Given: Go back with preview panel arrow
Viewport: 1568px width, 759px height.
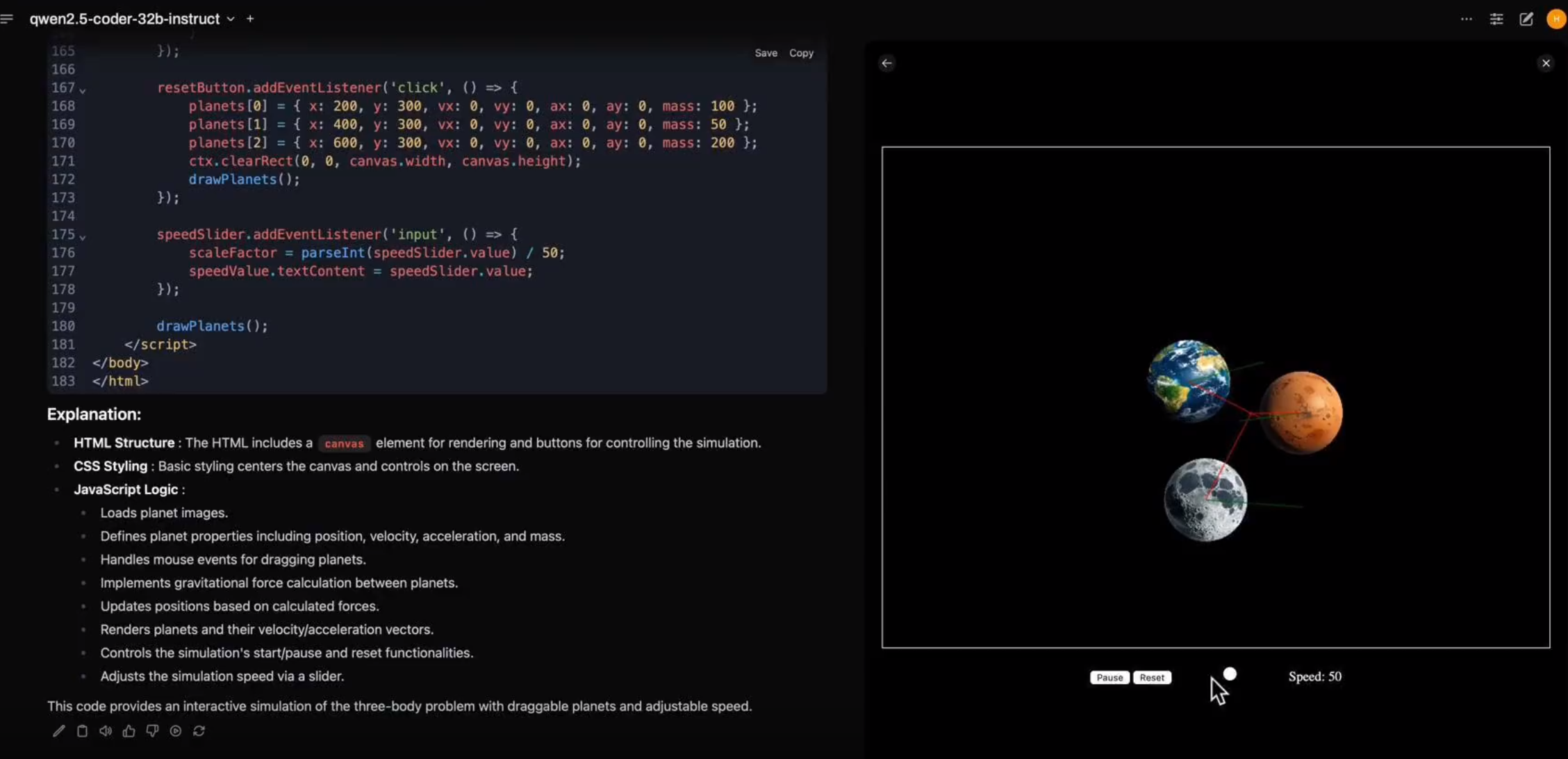Looking at the screenshot, I should [886, 63].
